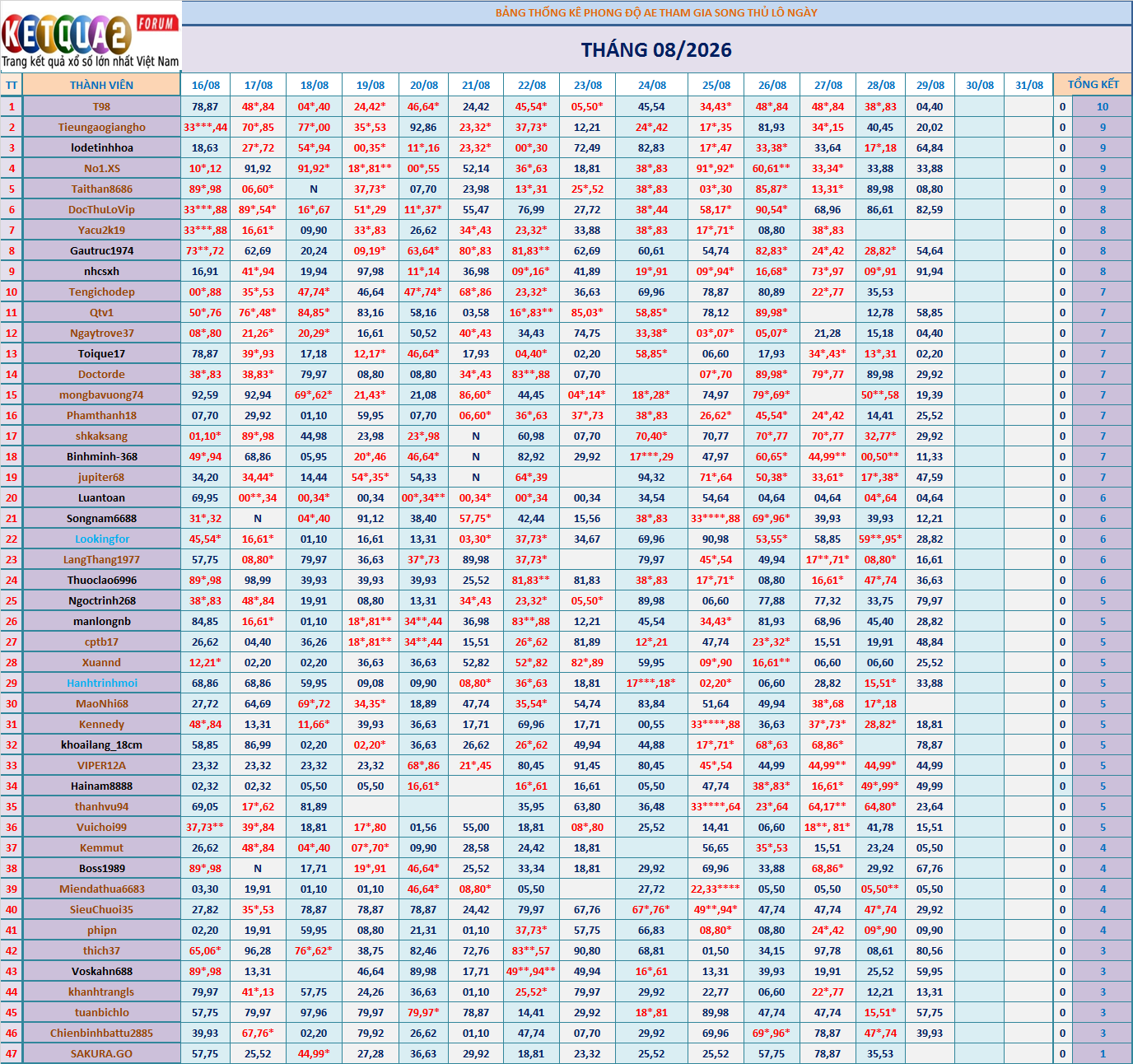Screen dimensions: 1133x1064
Task: Click member name Chienbinhbattu2885
Action: pyautogui.click(x=101, y=1033)
